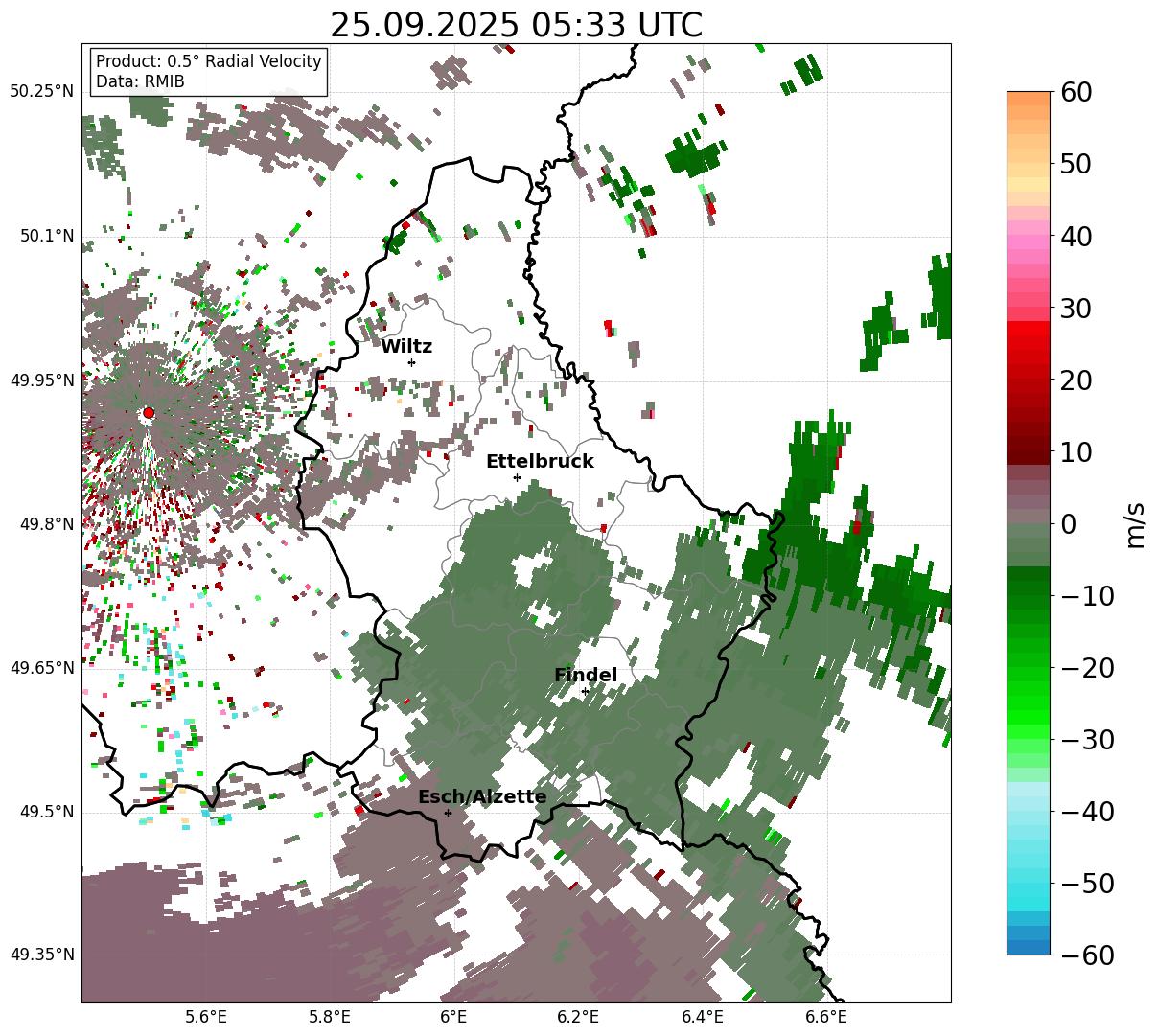
Task: Click the 49.5°N latitude tick label
Action: pyautogui.click(x=46, y=812)
